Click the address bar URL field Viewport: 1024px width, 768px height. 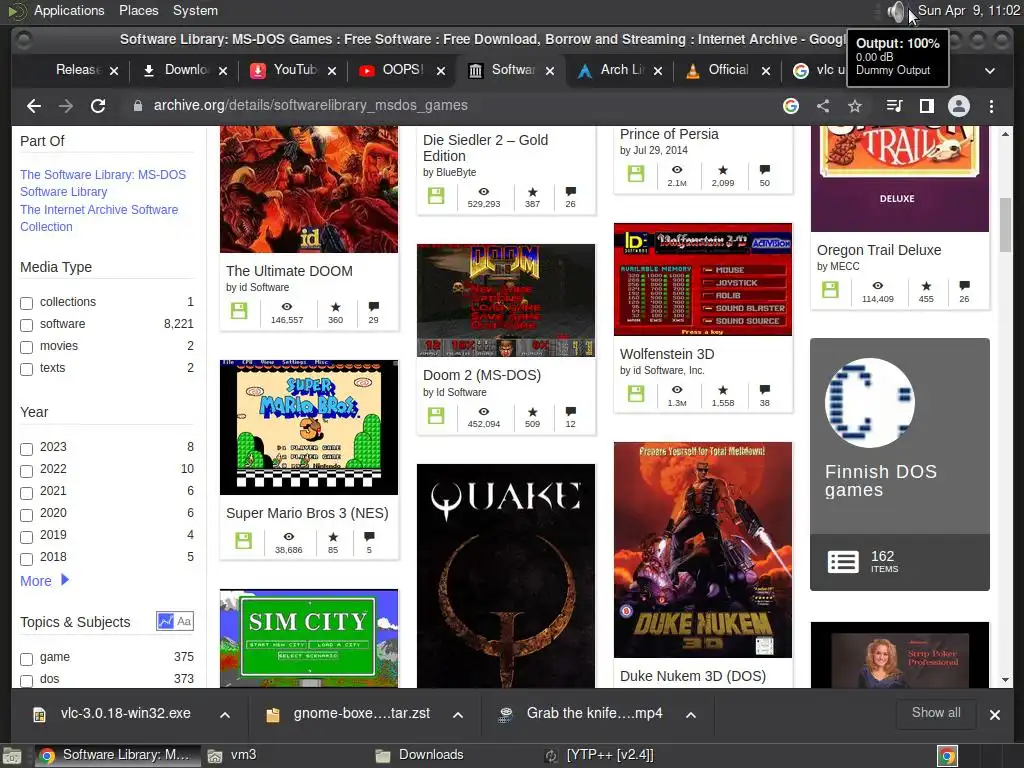pos(451,106)
